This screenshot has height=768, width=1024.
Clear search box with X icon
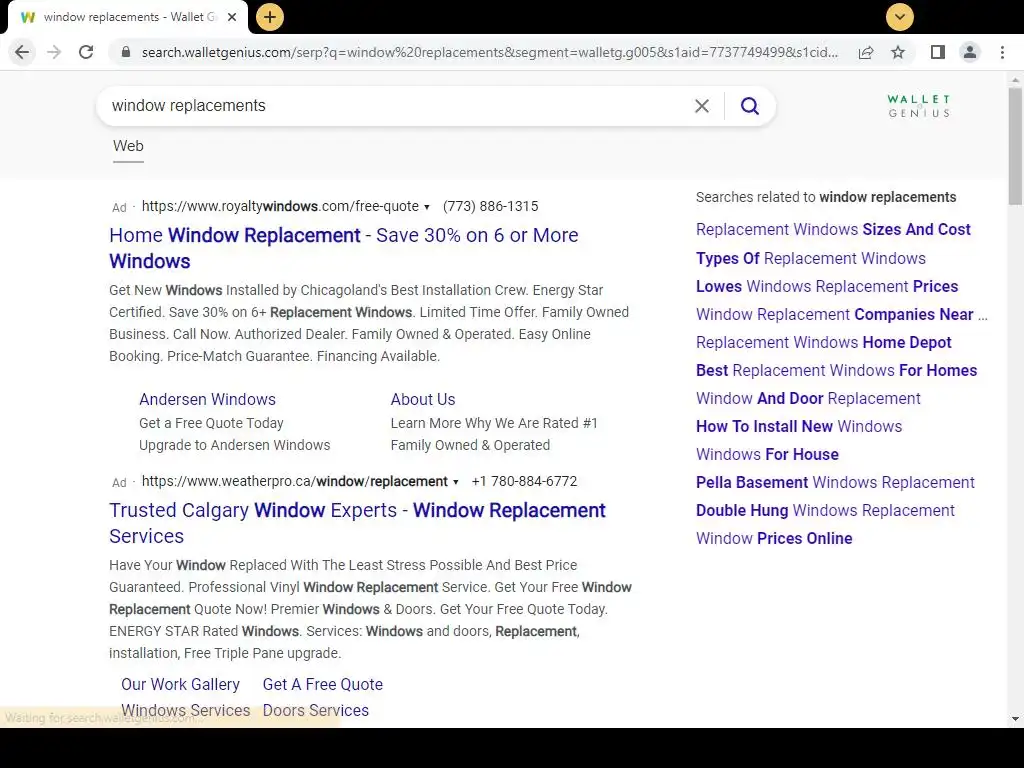click(702, 106)
